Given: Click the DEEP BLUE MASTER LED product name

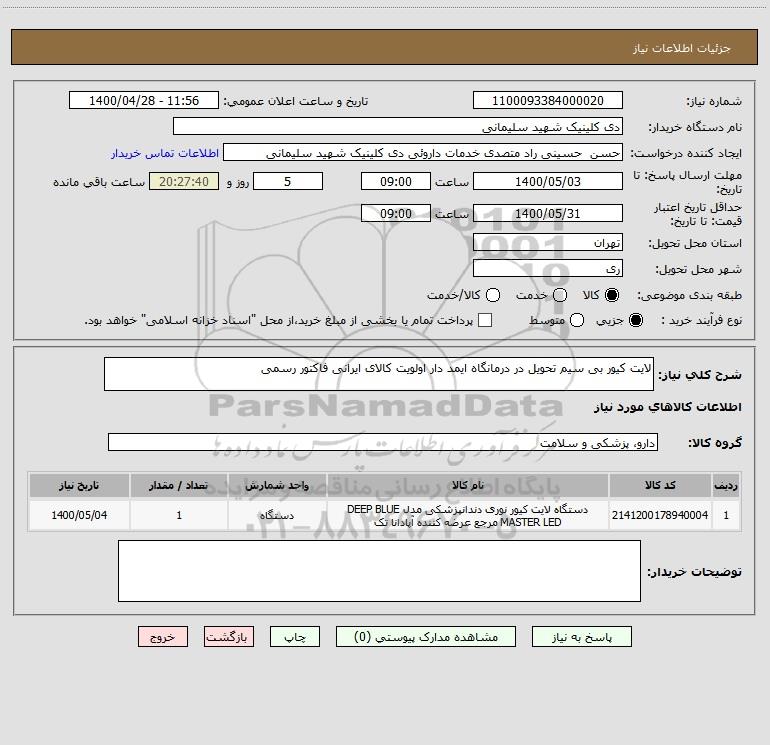Looking at the screenshot, I should 468,515.
